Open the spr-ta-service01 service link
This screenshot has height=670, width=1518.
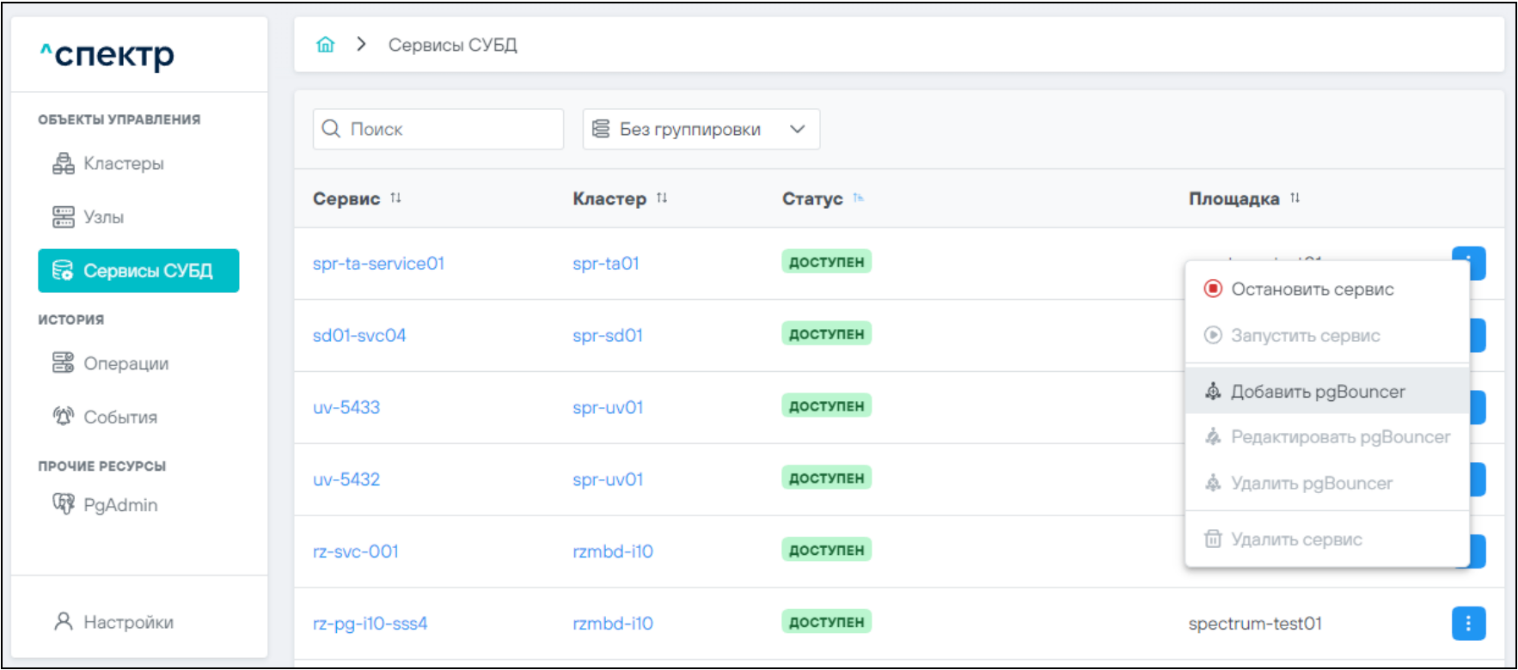coord(378,264)
